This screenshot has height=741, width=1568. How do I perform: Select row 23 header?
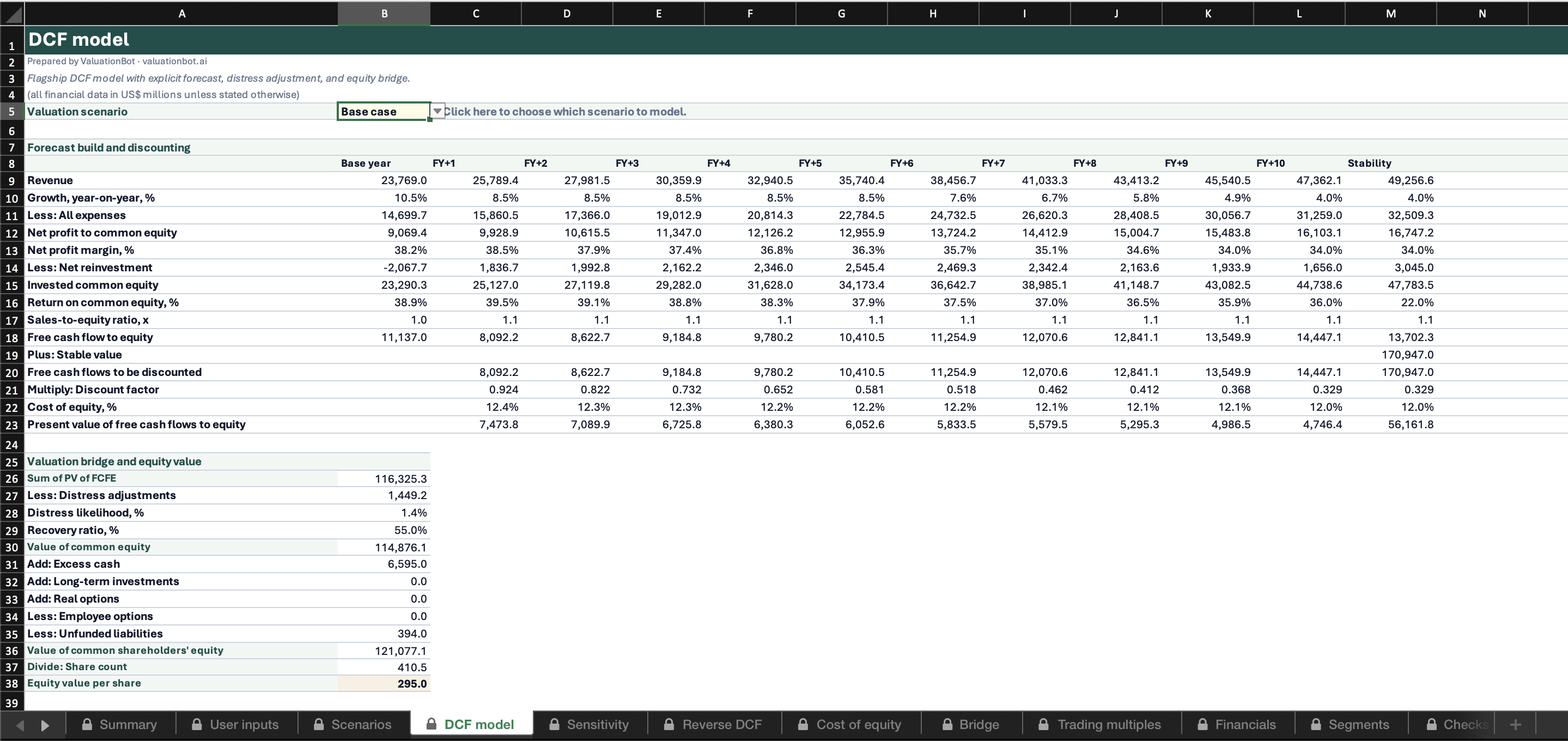click(x=11, y=425)
